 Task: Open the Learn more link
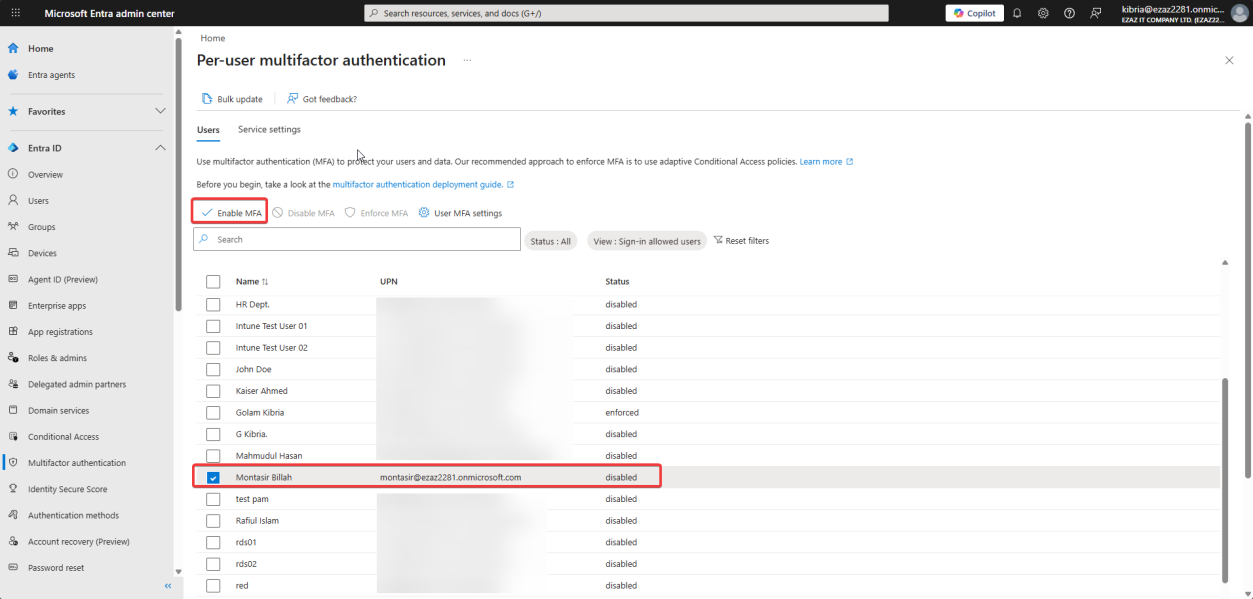pos(826,162)
